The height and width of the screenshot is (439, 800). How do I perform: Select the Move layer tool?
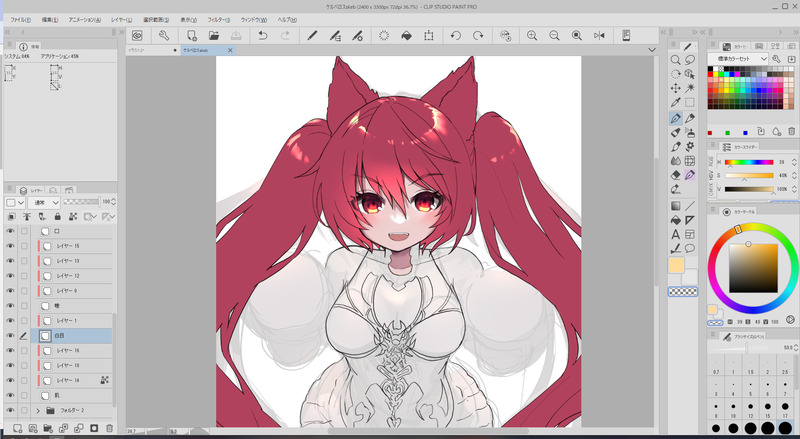676,88
